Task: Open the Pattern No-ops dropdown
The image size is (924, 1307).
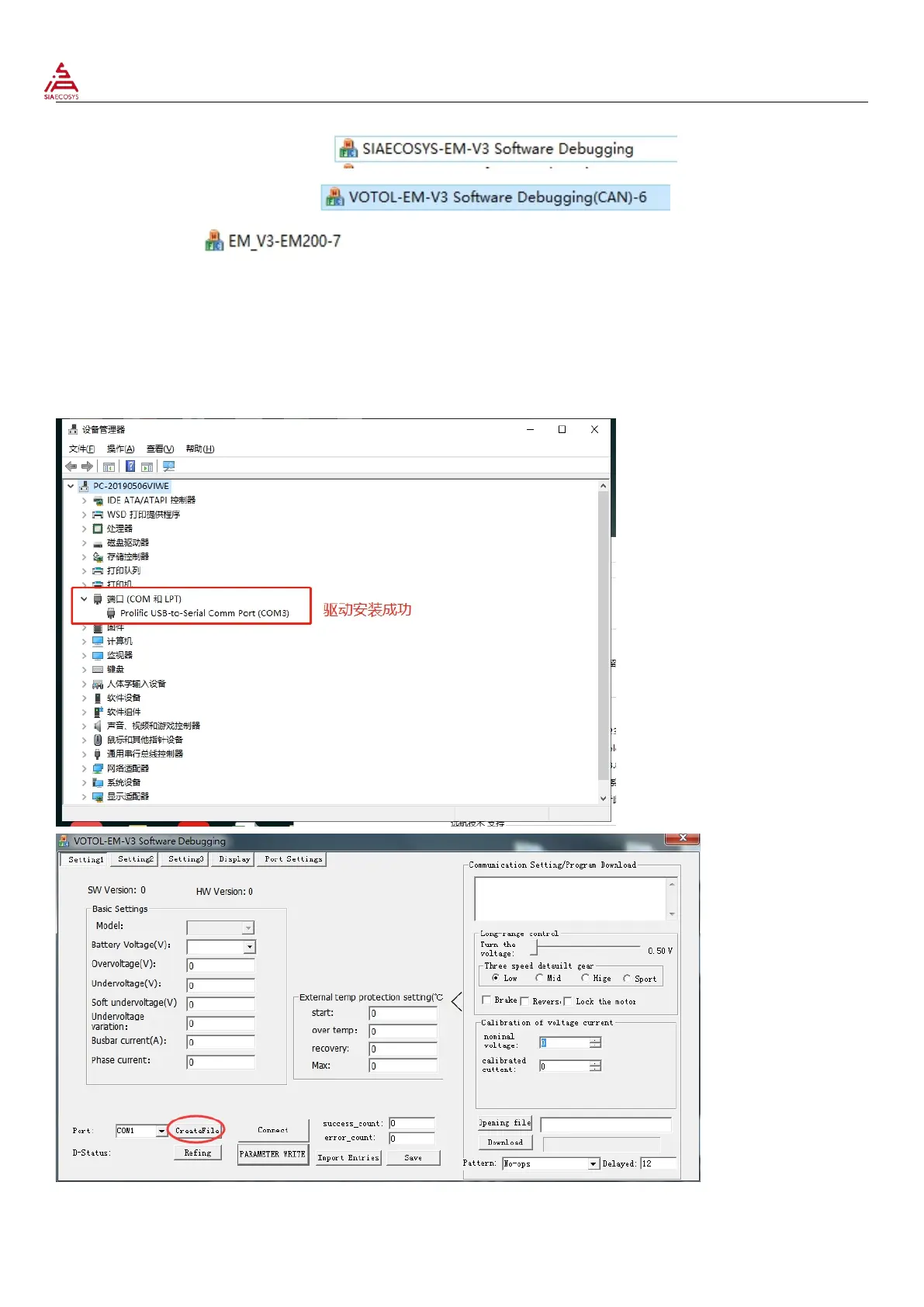Action: tap(594, 1163)
